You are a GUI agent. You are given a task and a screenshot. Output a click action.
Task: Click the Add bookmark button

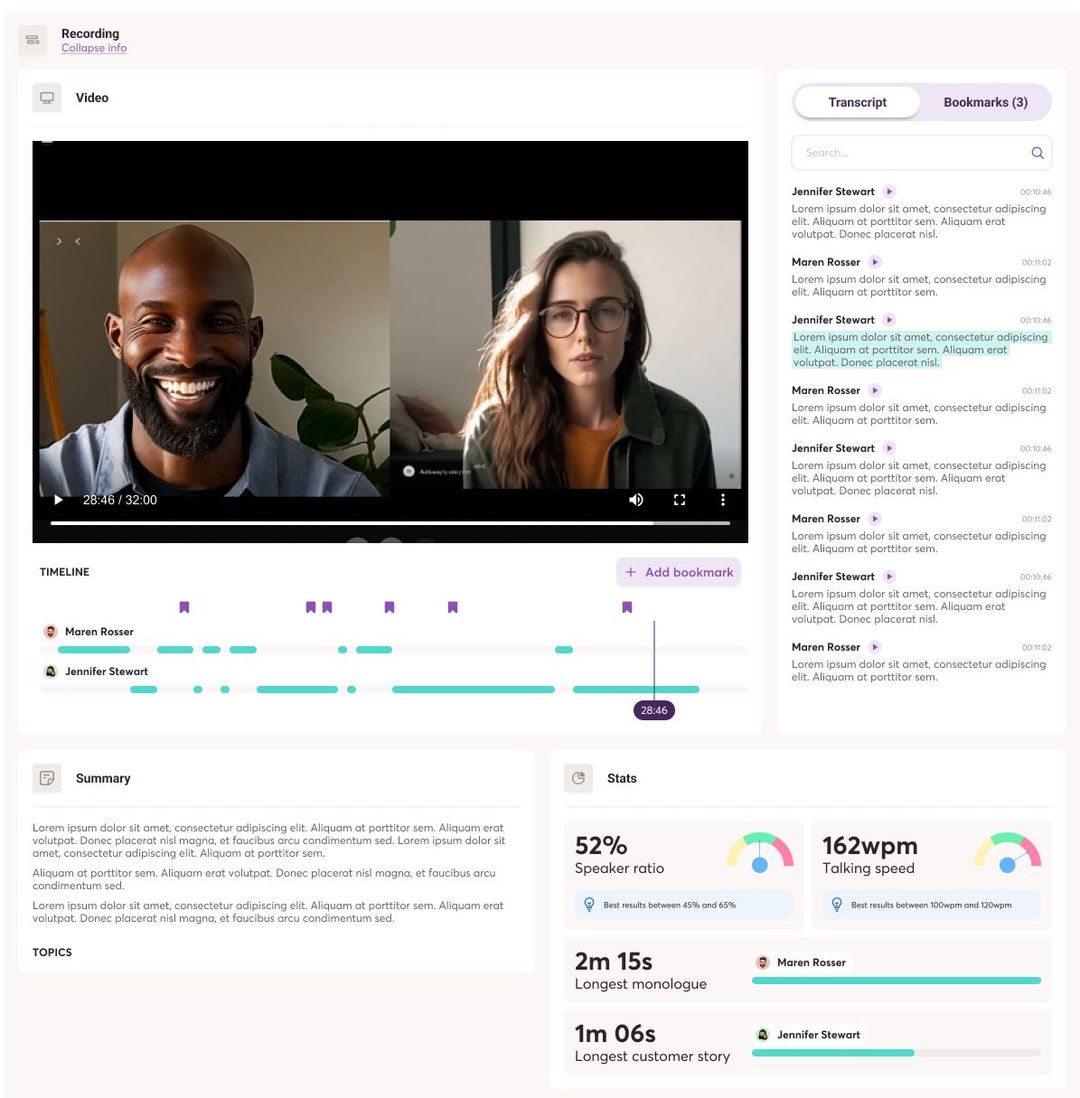click(x=678, y=571)
